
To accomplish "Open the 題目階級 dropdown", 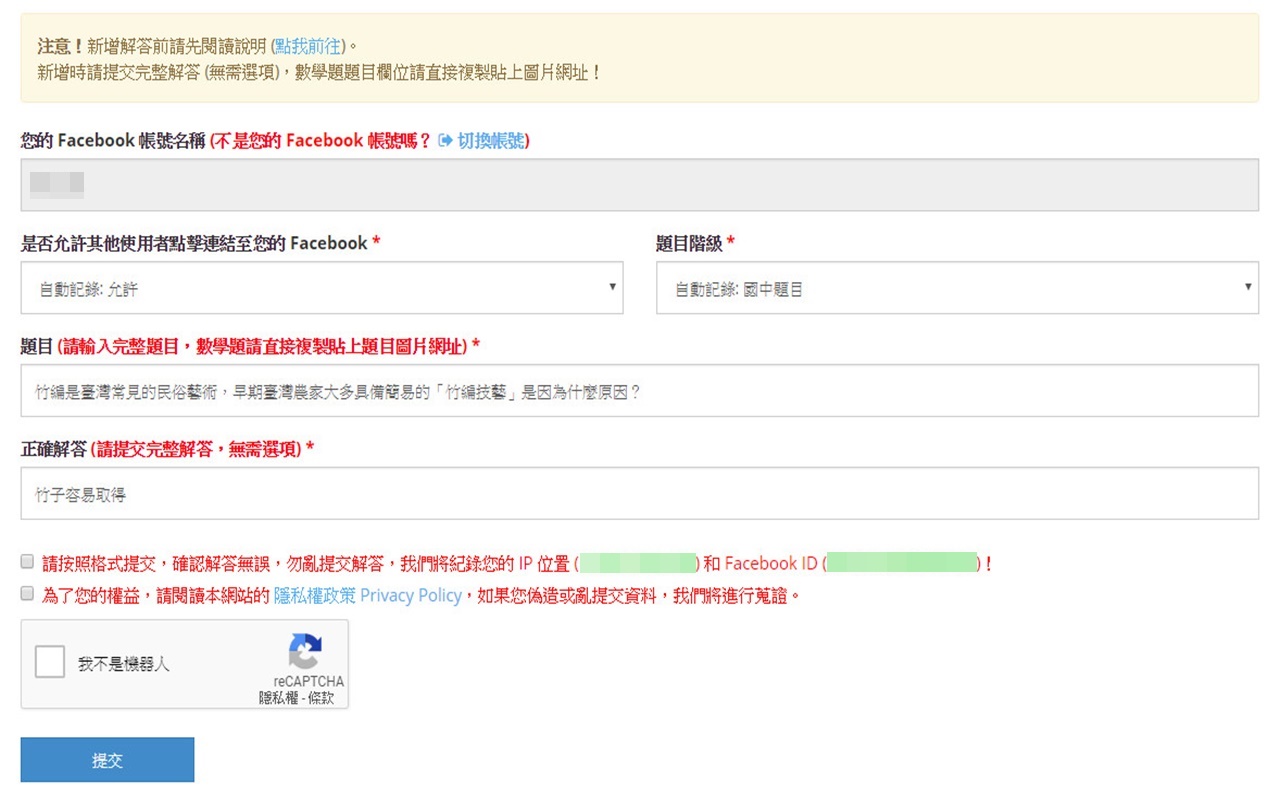I will click(x=955, y=287).
